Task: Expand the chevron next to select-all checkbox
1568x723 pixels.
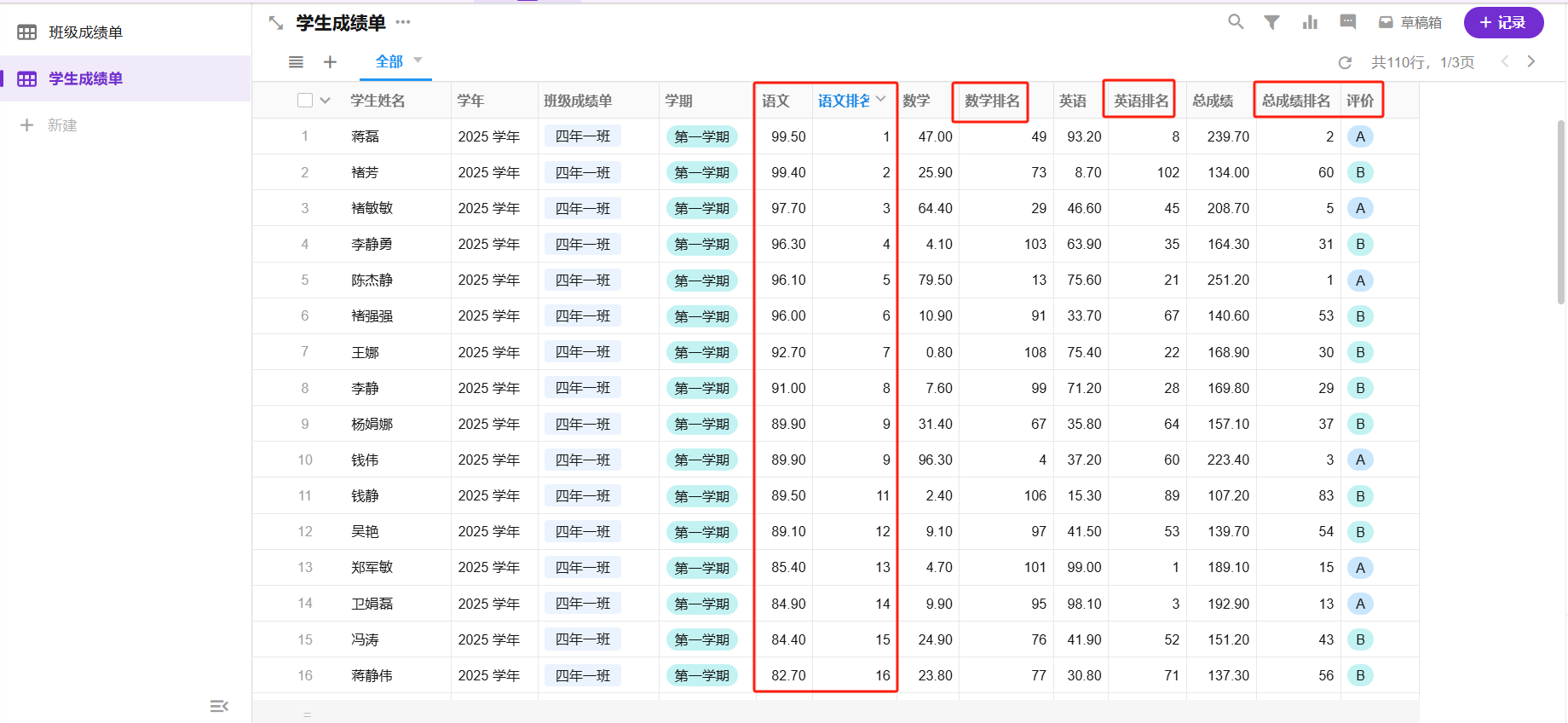Action: [325, 101]
